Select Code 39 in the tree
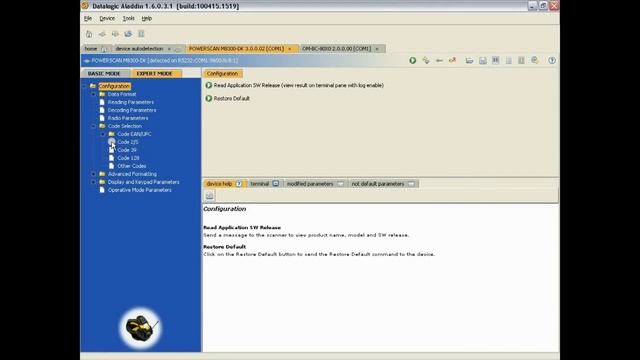The width and height of the screenshot is (640, 360). [x=127, y=150]
